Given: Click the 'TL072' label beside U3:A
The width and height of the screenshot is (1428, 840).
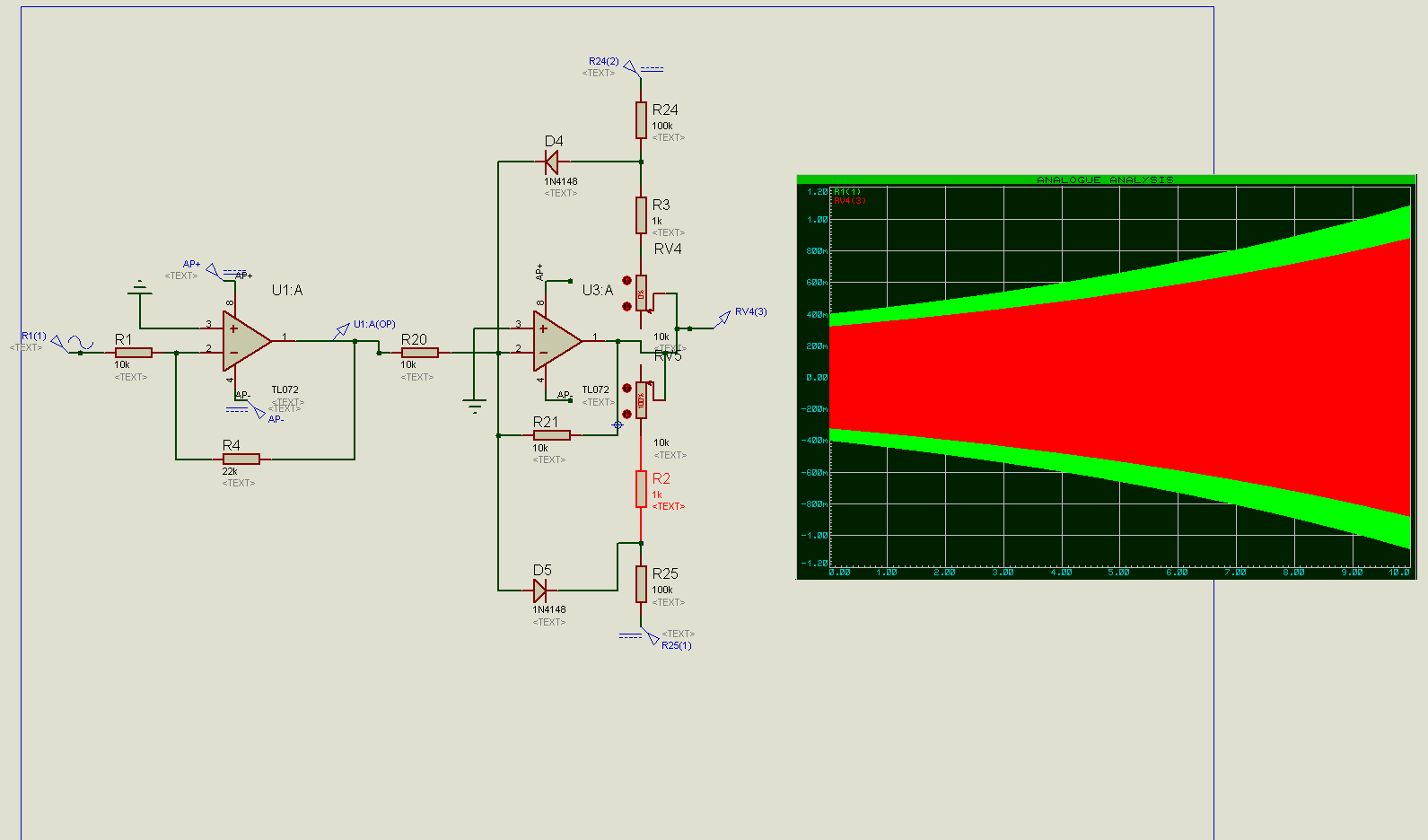Looking at the screenshot, I should coord(595,389).
